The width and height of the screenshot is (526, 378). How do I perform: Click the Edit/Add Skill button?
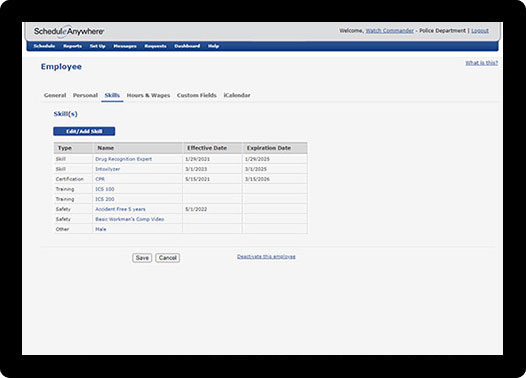[84, 131]
